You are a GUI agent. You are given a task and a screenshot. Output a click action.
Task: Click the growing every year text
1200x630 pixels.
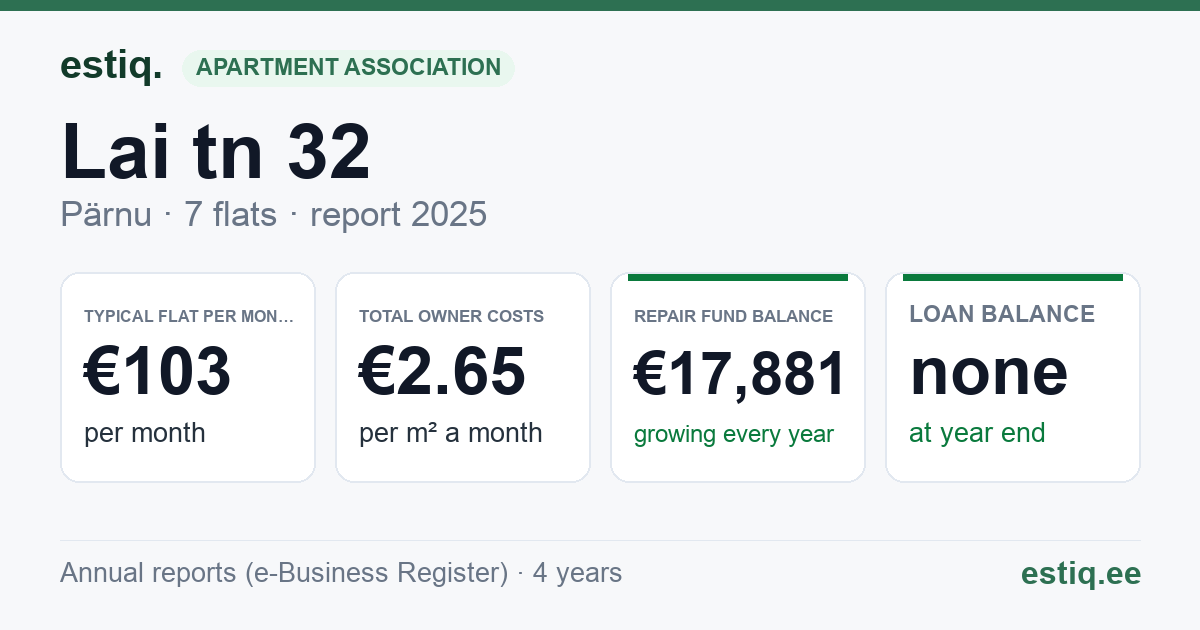tap(734, 434)
